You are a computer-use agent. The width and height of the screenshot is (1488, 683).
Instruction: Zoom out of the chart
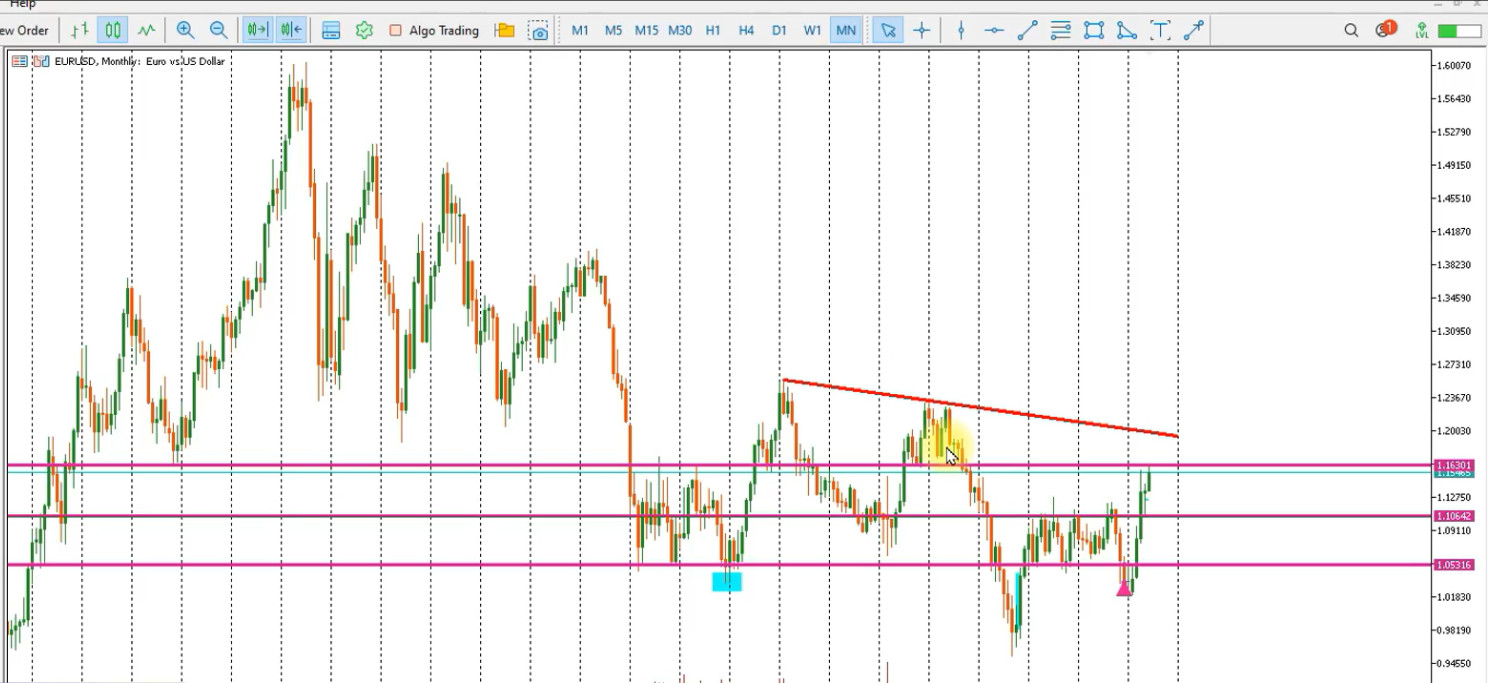218,31
